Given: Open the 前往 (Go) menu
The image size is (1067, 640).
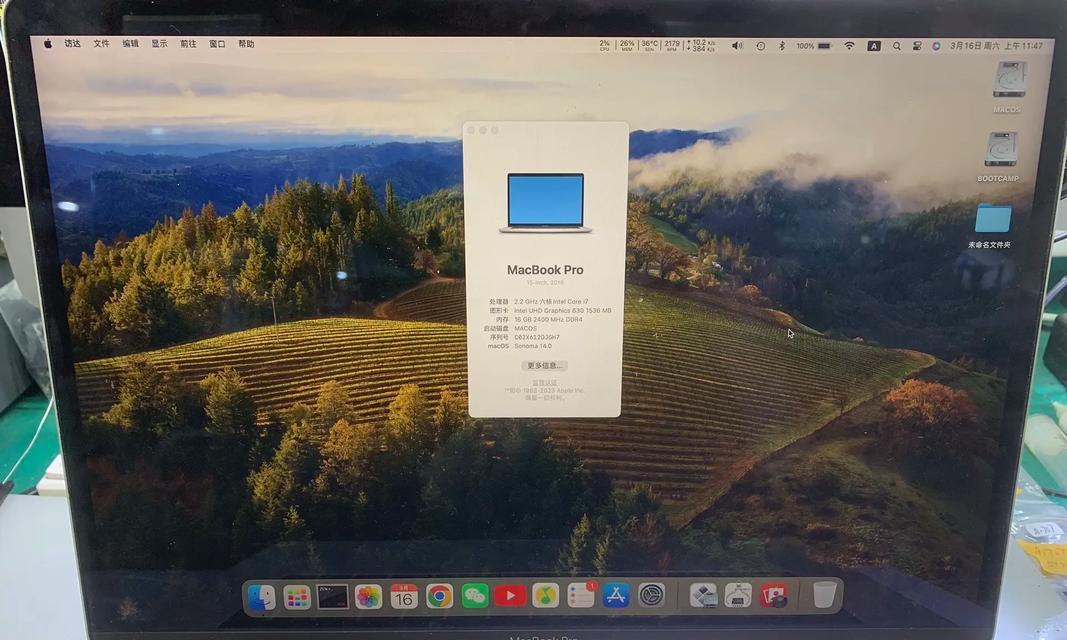Looking at the screenshot, I should [188, 44].
